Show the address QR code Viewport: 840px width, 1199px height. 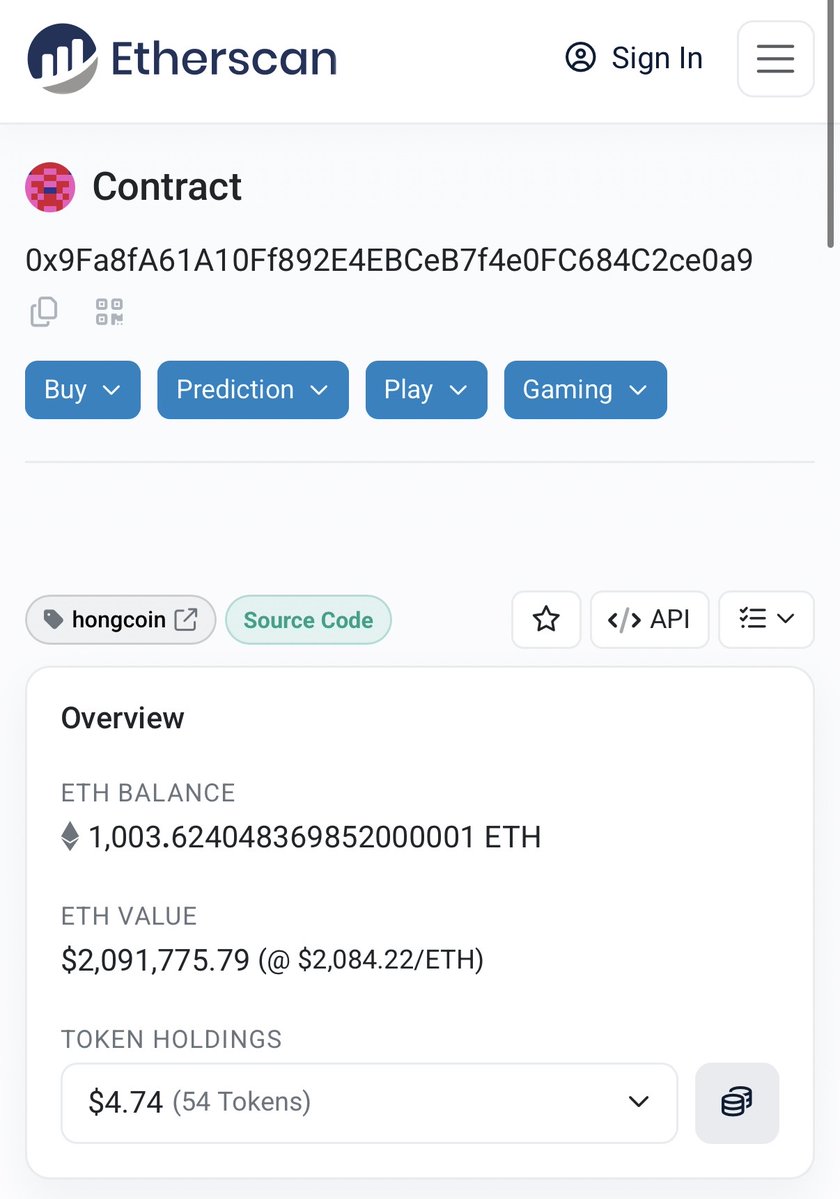[x=109, y=311]
